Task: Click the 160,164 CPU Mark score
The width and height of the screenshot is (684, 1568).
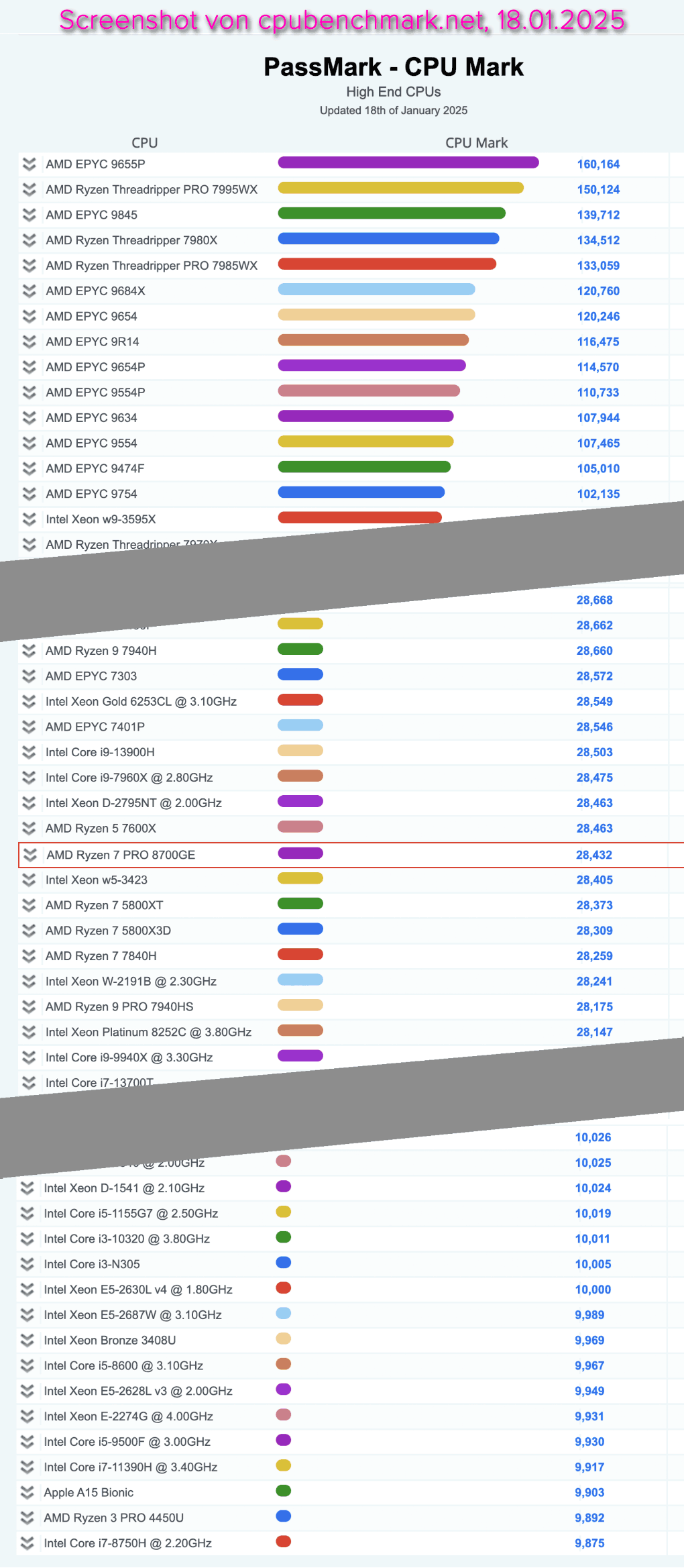Action: [598, 164]
